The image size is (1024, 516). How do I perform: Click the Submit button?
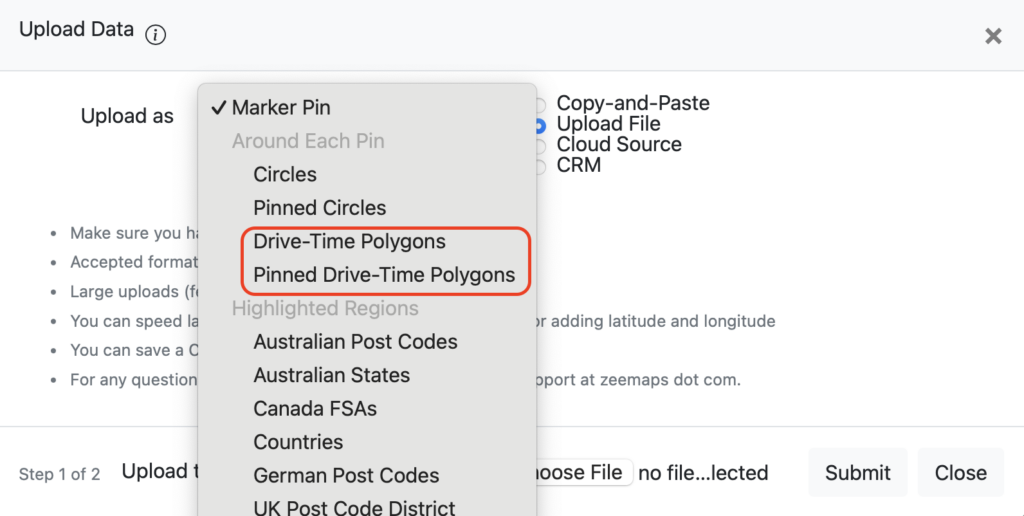(x=857, y=472)
